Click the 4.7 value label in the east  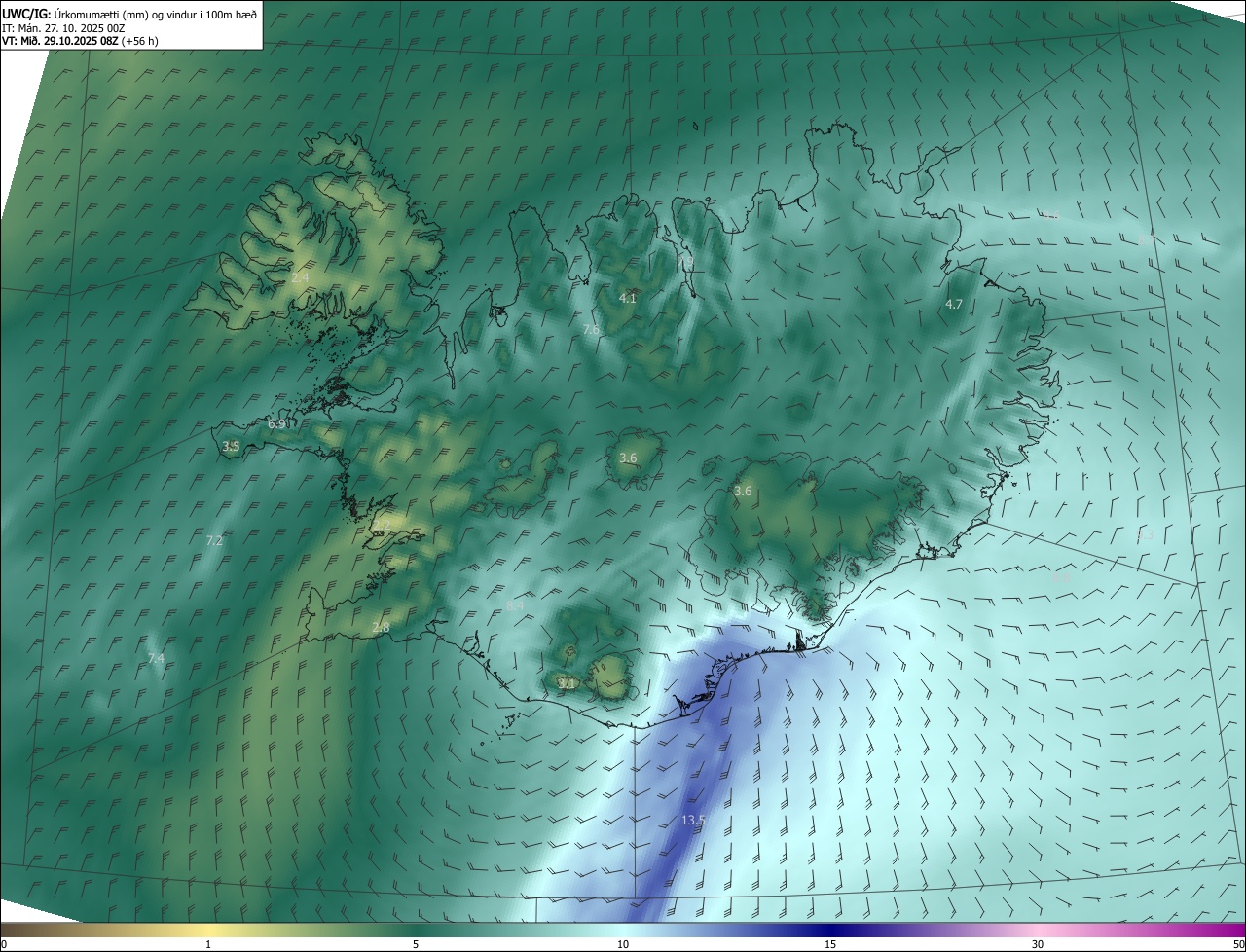coord(954,305)
